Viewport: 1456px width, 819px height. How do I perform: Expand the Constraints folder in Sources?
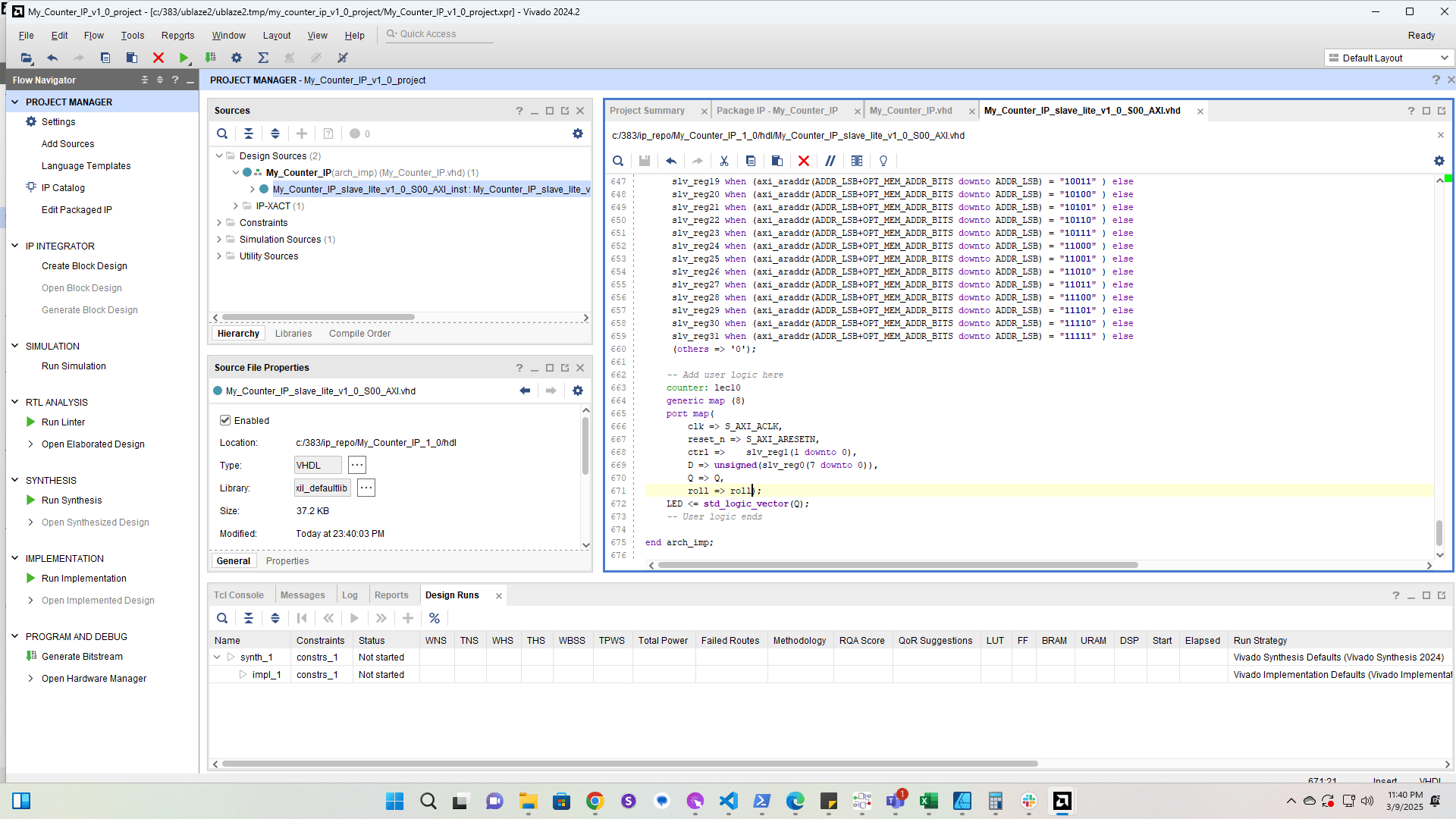coord(219,223)
